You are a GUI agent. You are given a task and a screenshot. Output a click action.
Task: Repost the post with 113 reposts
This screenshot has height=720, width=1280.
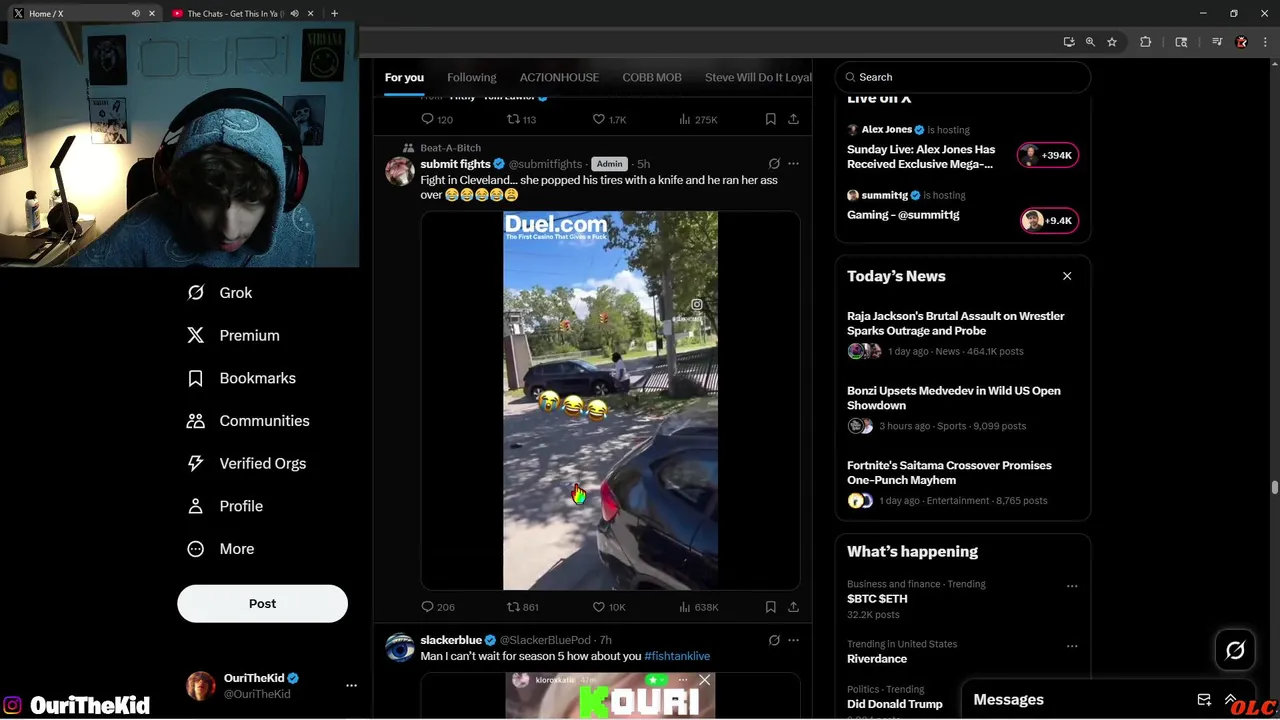[x=521, y=119]
